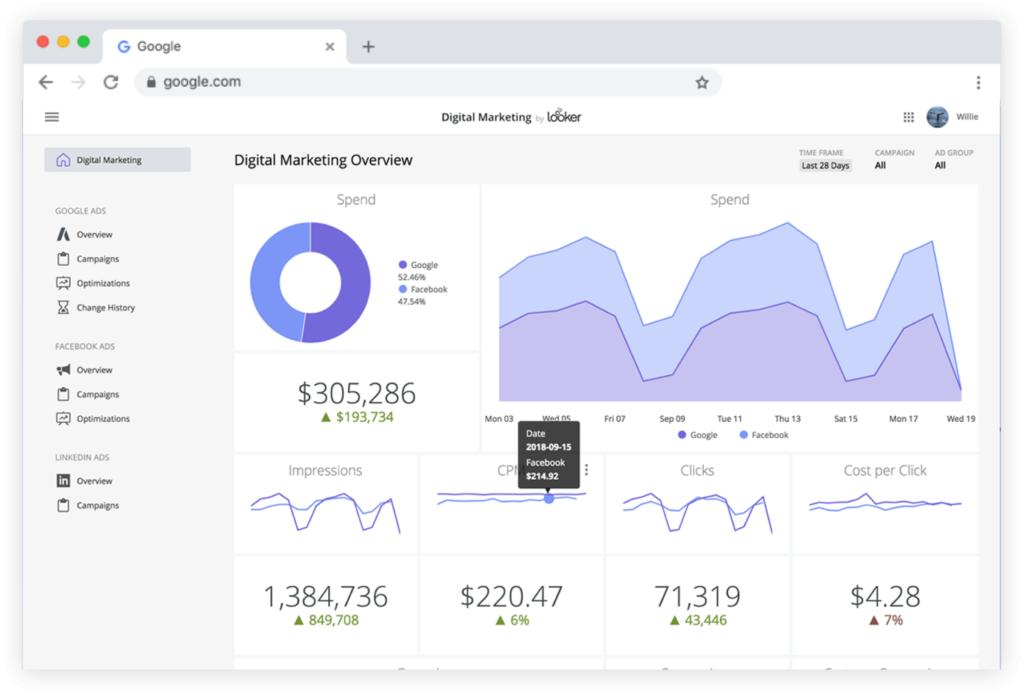Expand the Ad Group filter dropdown
Screen dimensions: 1024x694
coord(940,166)
